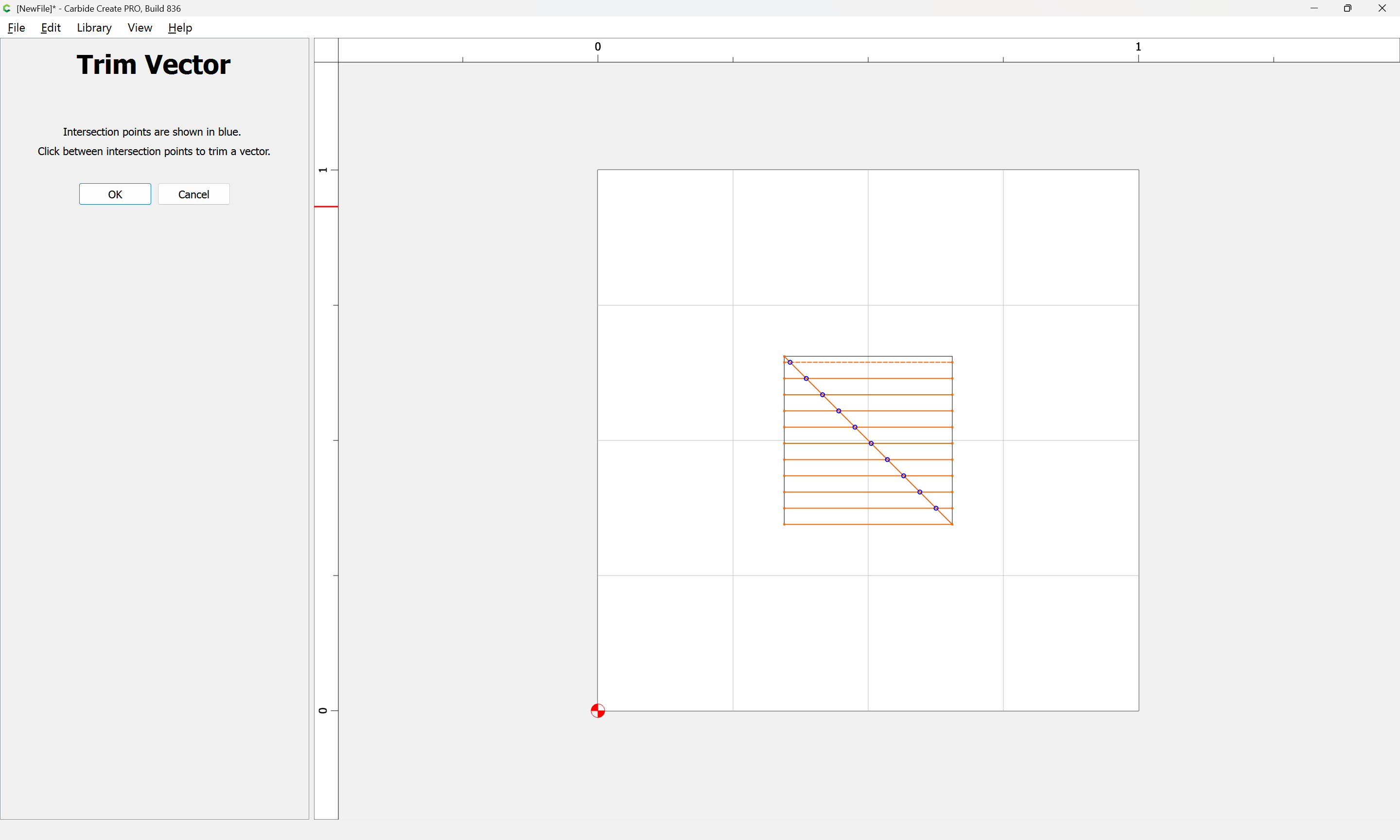Minimize the Carbide Create window

[1314, 8]
